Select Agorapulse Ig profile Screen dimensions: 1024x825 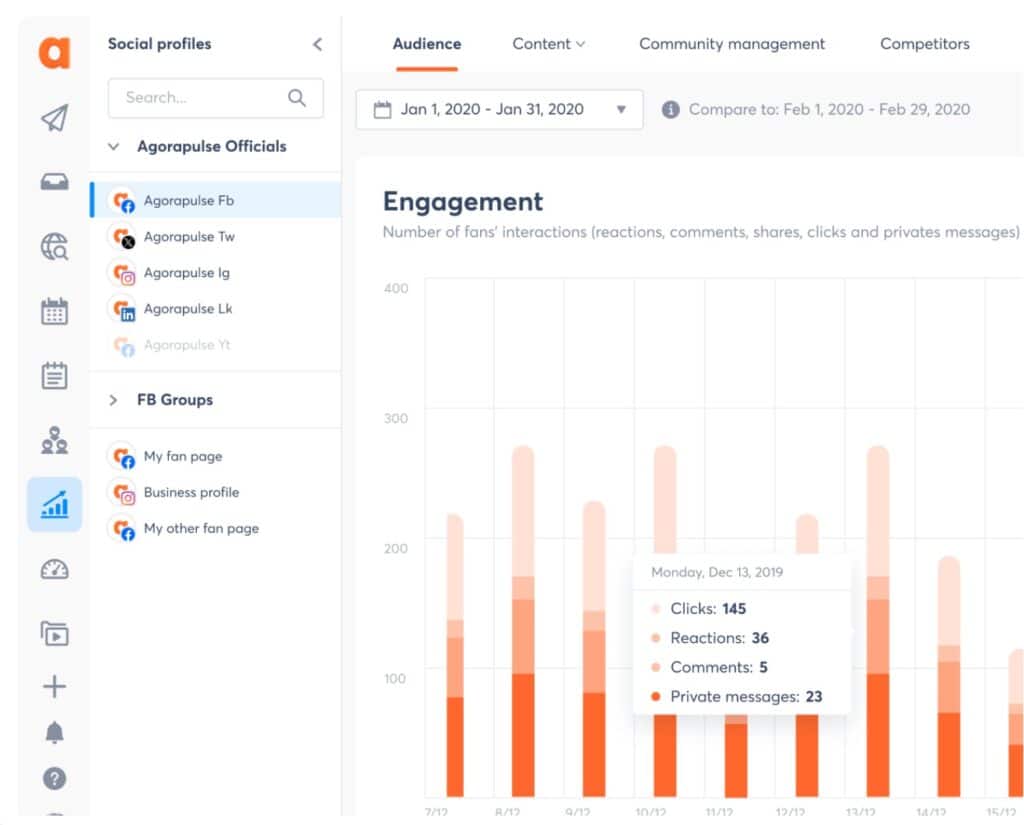point(216,272)
